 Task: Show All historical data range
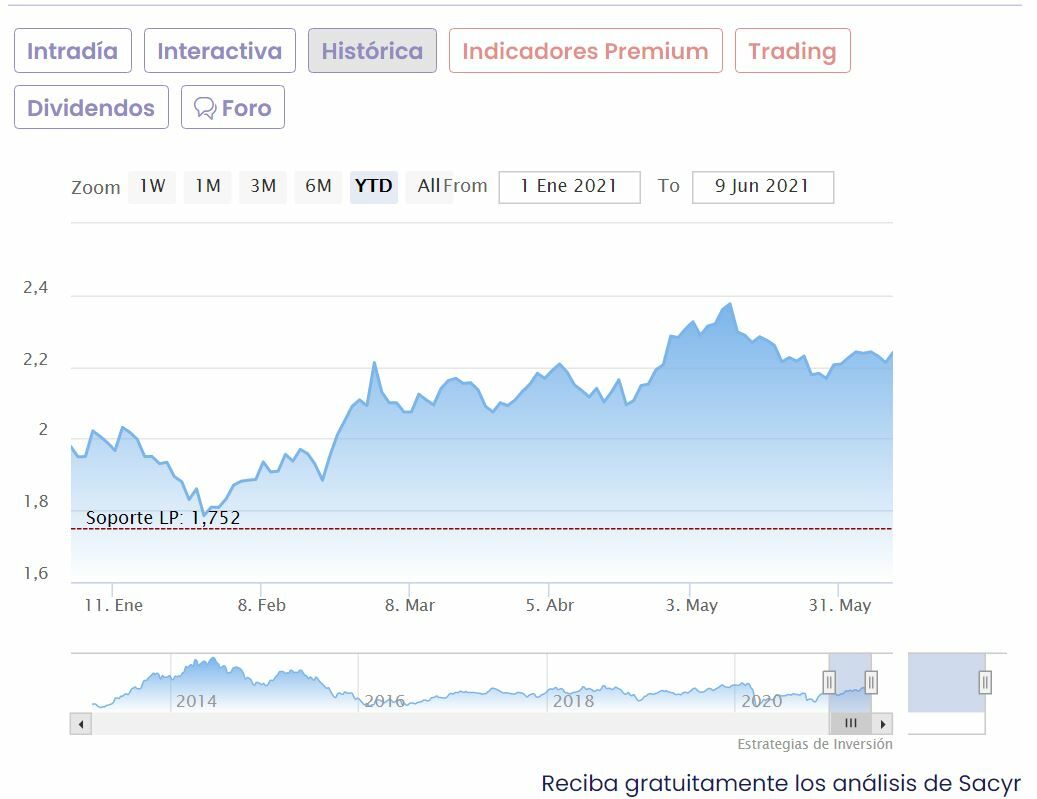point(428,186)
